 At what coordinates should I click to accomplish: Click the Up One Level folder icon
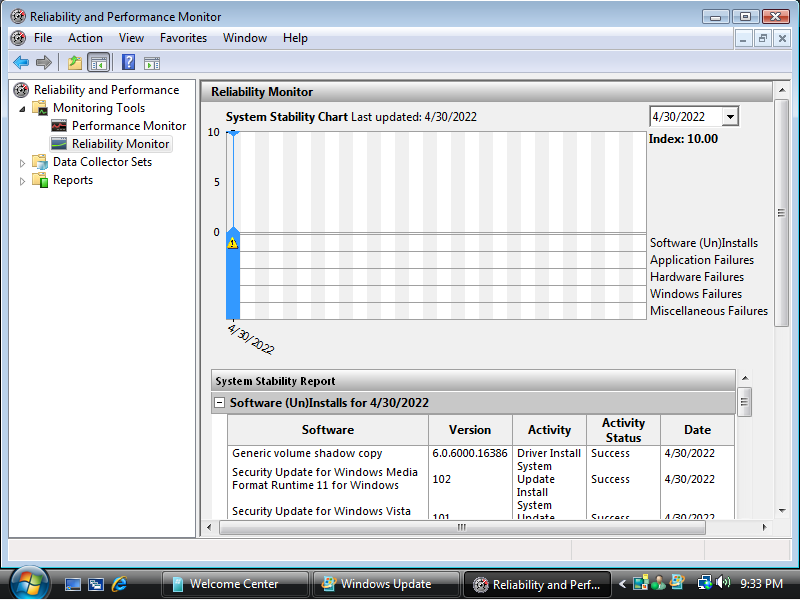74,63
